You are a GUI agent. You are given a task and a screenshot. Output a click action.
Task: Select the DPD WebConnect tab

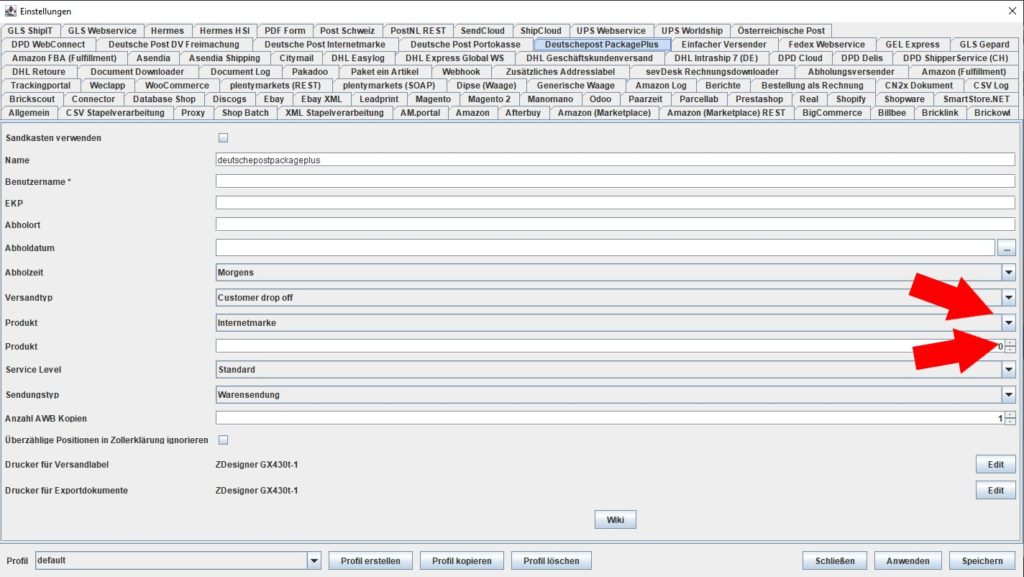[48, 44]
